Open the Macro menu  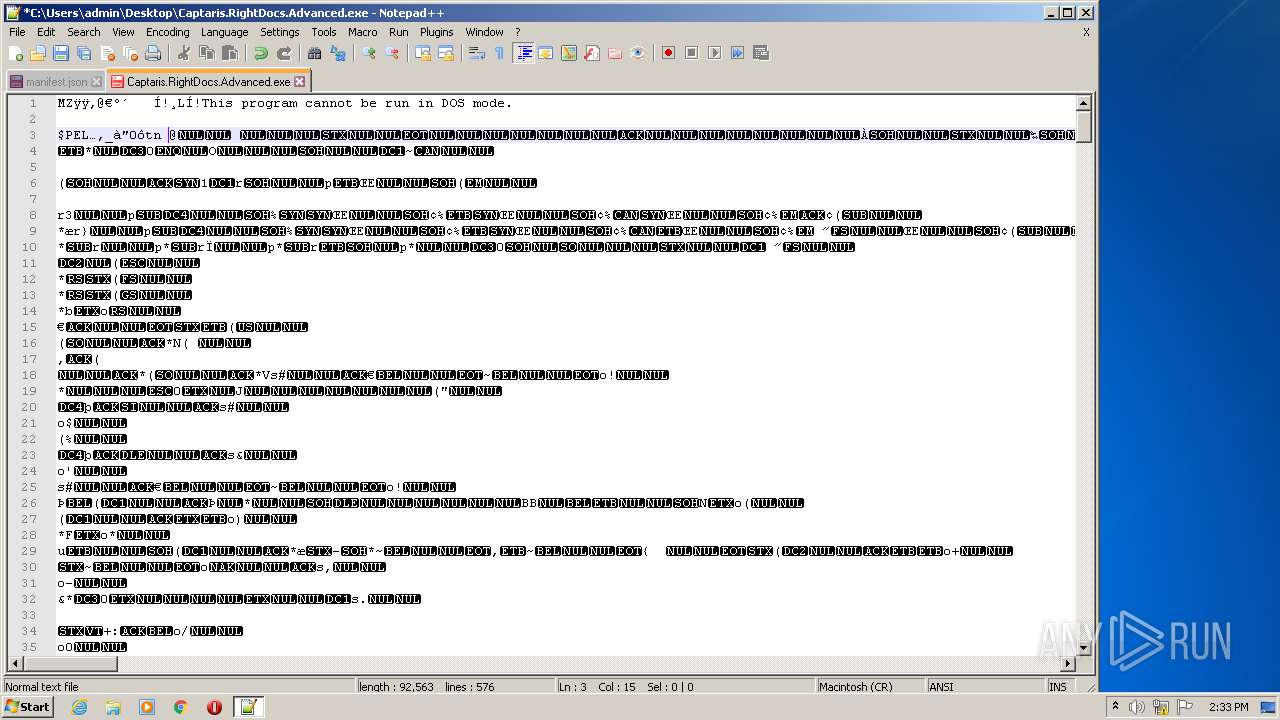[x=362, y=32]
